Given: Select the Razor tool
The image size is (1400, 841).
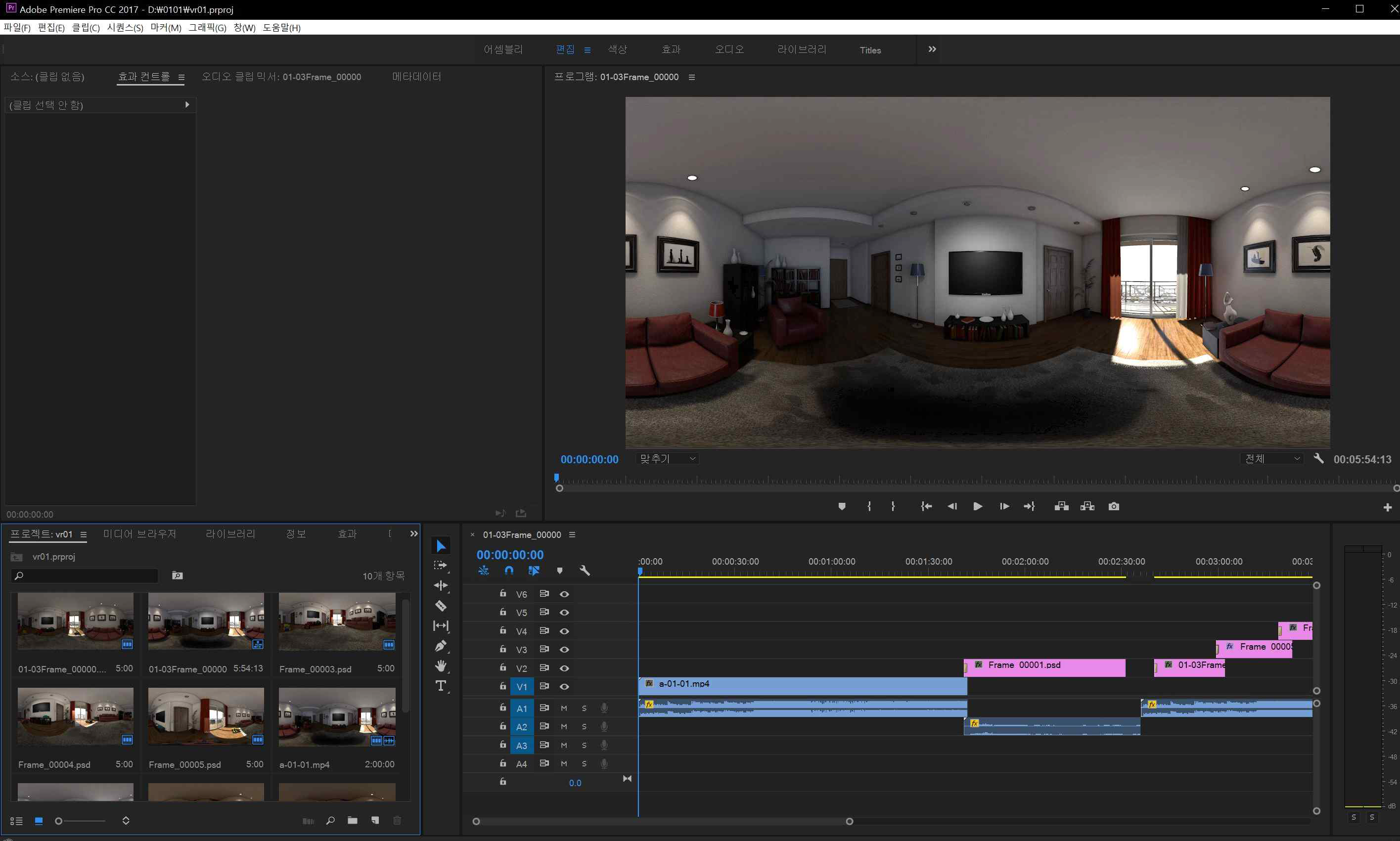Looking at the screenshot, I should (441, 606).
